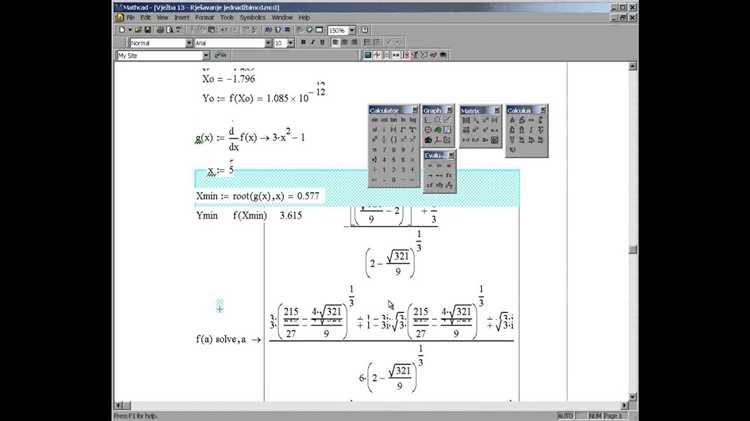
Task: Click the fx operator in Evaluation palette
Action: pyautogui.click(x=449, y=175)
